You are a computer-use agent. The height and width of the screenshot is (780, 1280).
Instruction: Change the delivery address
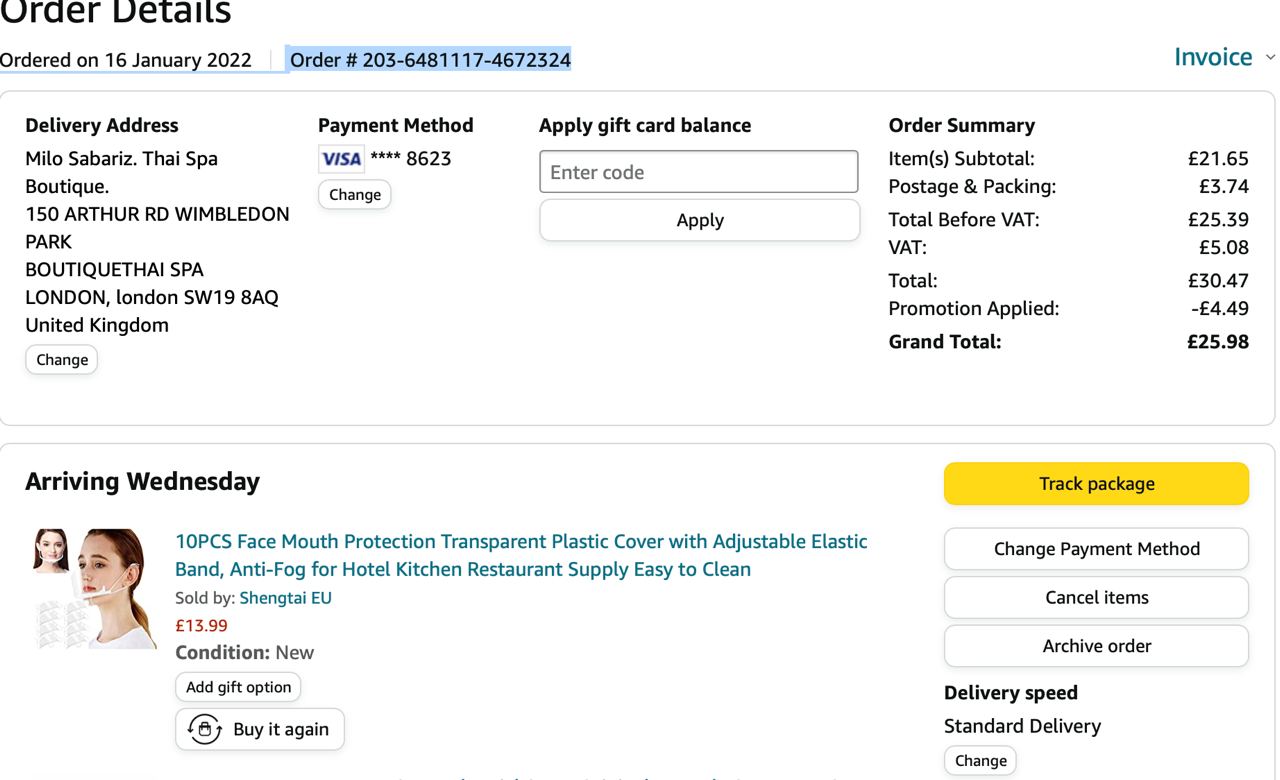[61, 360]
